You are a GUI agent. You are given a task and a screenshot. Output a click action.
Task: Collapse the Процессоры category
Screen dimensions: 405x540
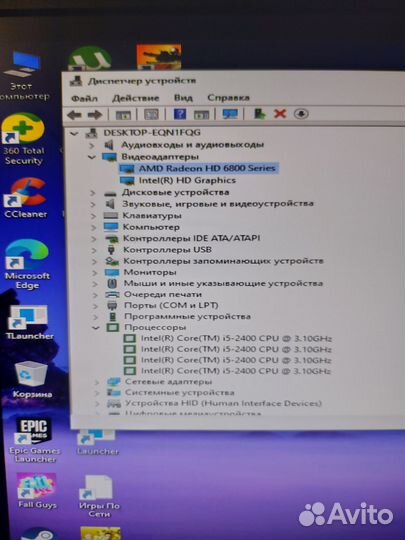coord(96,328)
